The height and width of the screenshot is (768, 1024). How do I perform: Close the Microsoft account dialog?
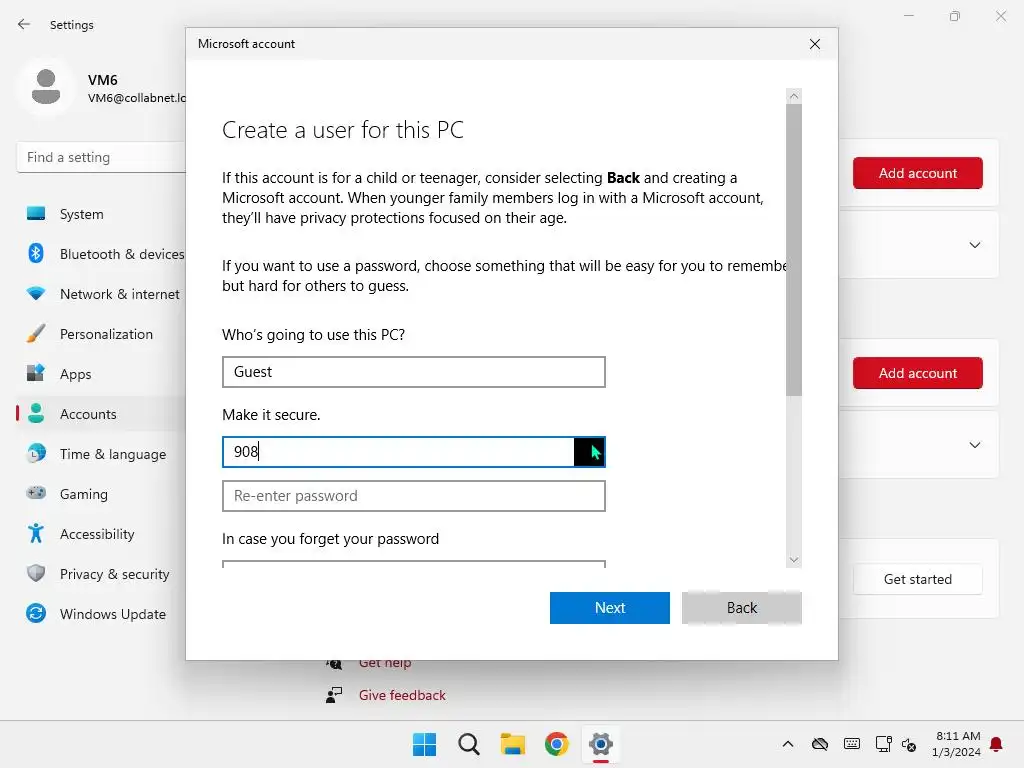coord(815,44)
